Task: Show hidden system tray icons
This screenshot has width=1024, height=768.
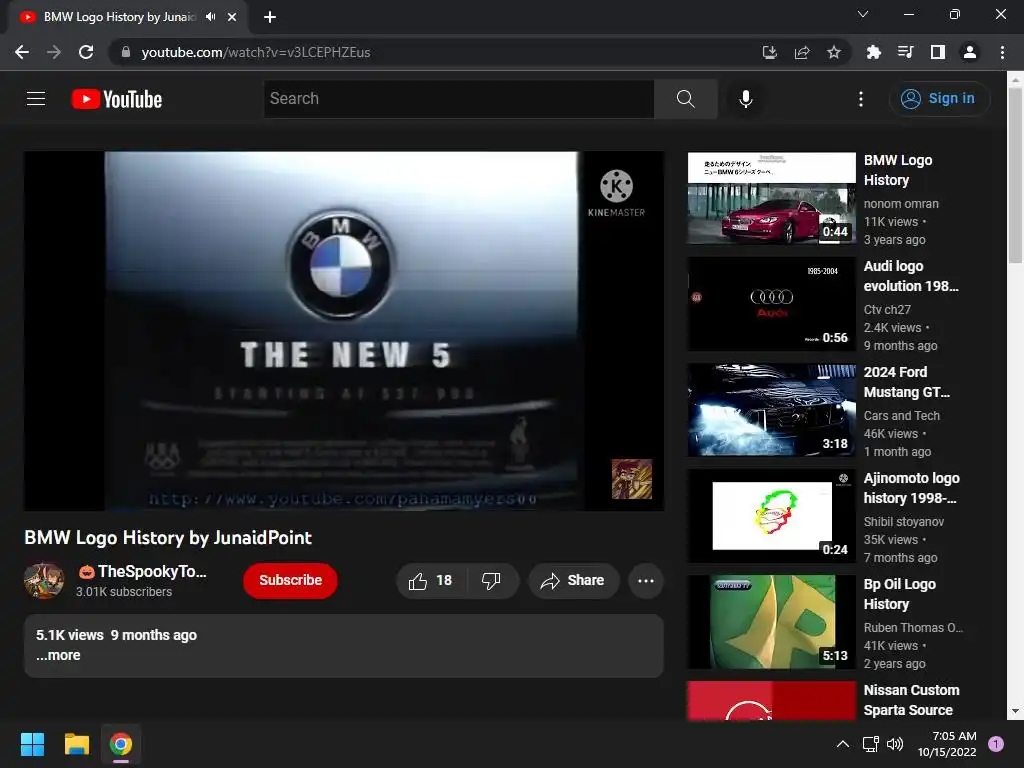Action: click(843, 744)
